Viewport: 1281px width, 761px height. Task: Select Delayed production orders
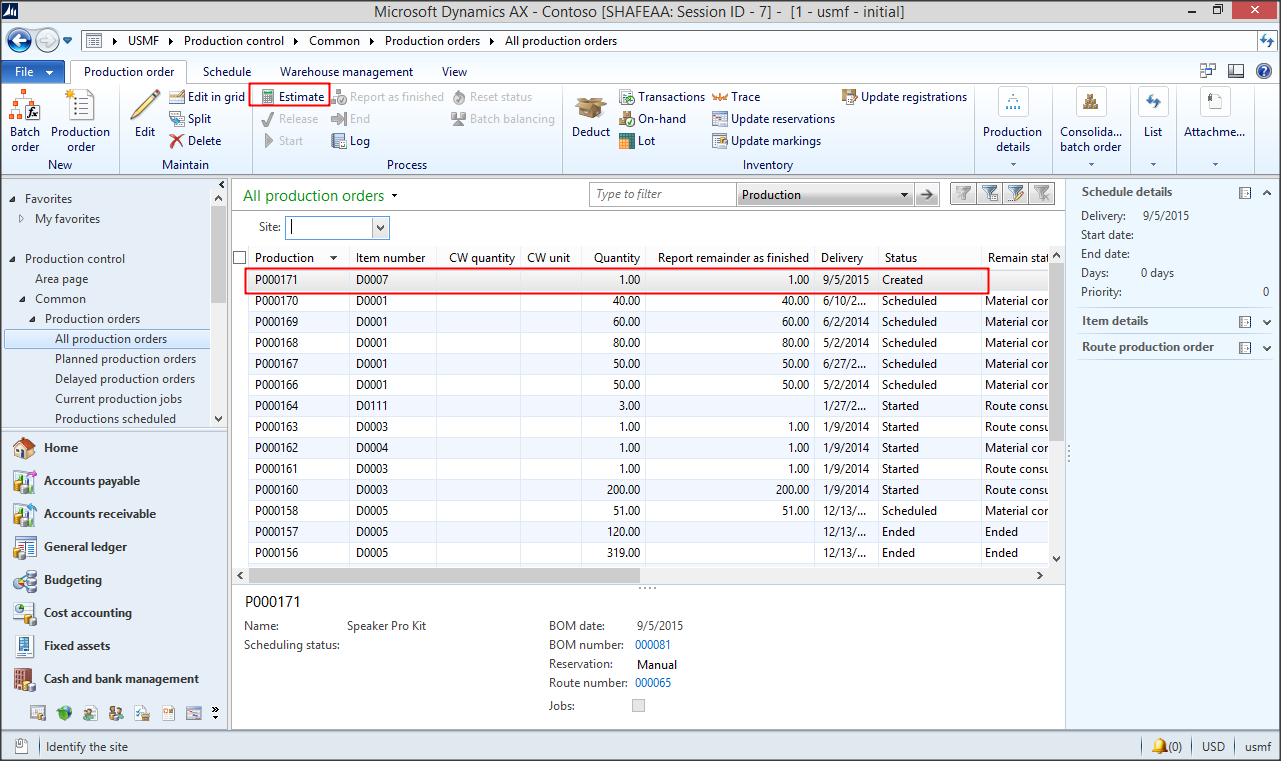point(125,379)
